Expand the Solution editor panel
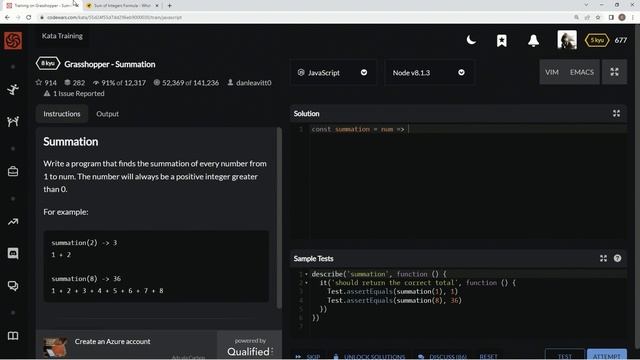The image size is (640, 360). coord(616,113)
